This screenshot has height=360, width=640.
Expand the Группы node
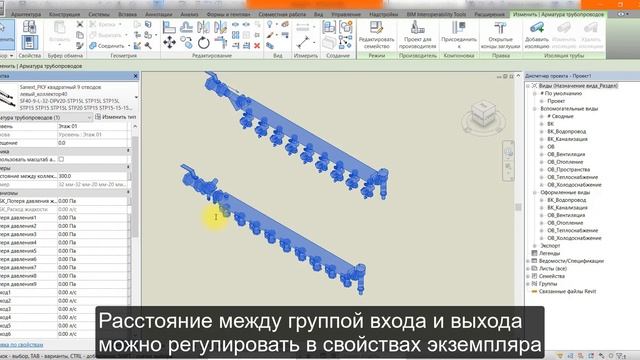coord(528,284)
